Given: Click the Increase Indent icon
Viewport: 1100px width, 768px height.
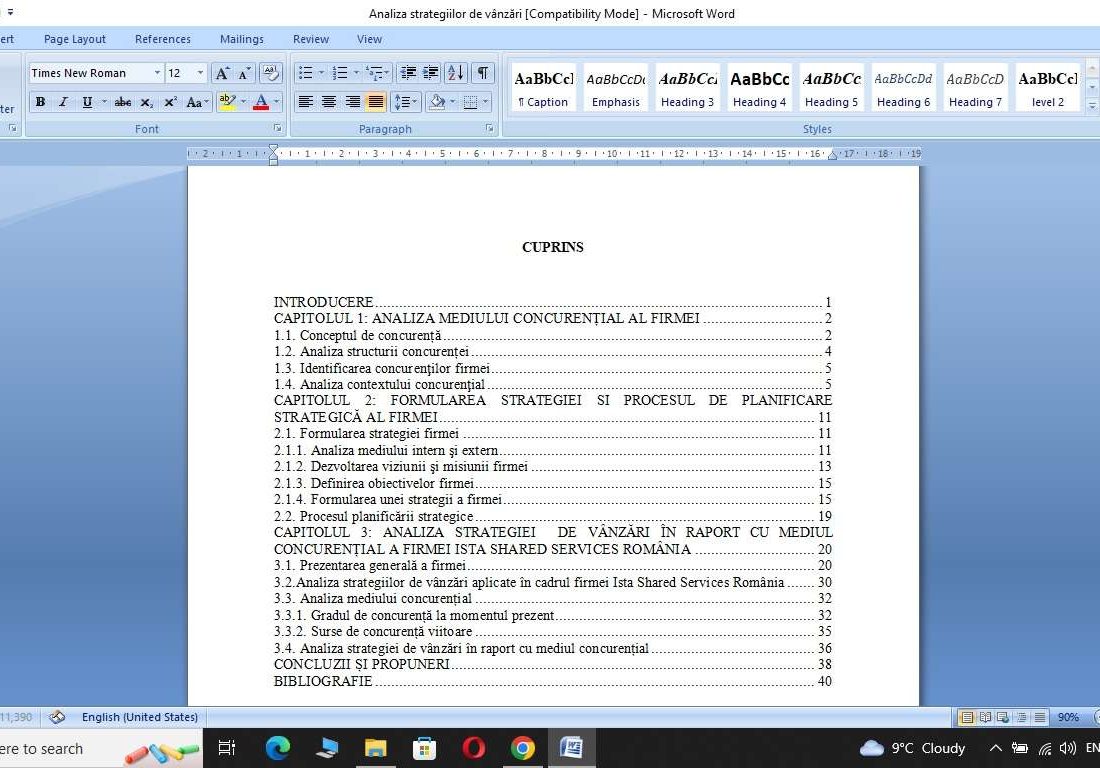Looking at the screenshot, I should pos(431,73).
